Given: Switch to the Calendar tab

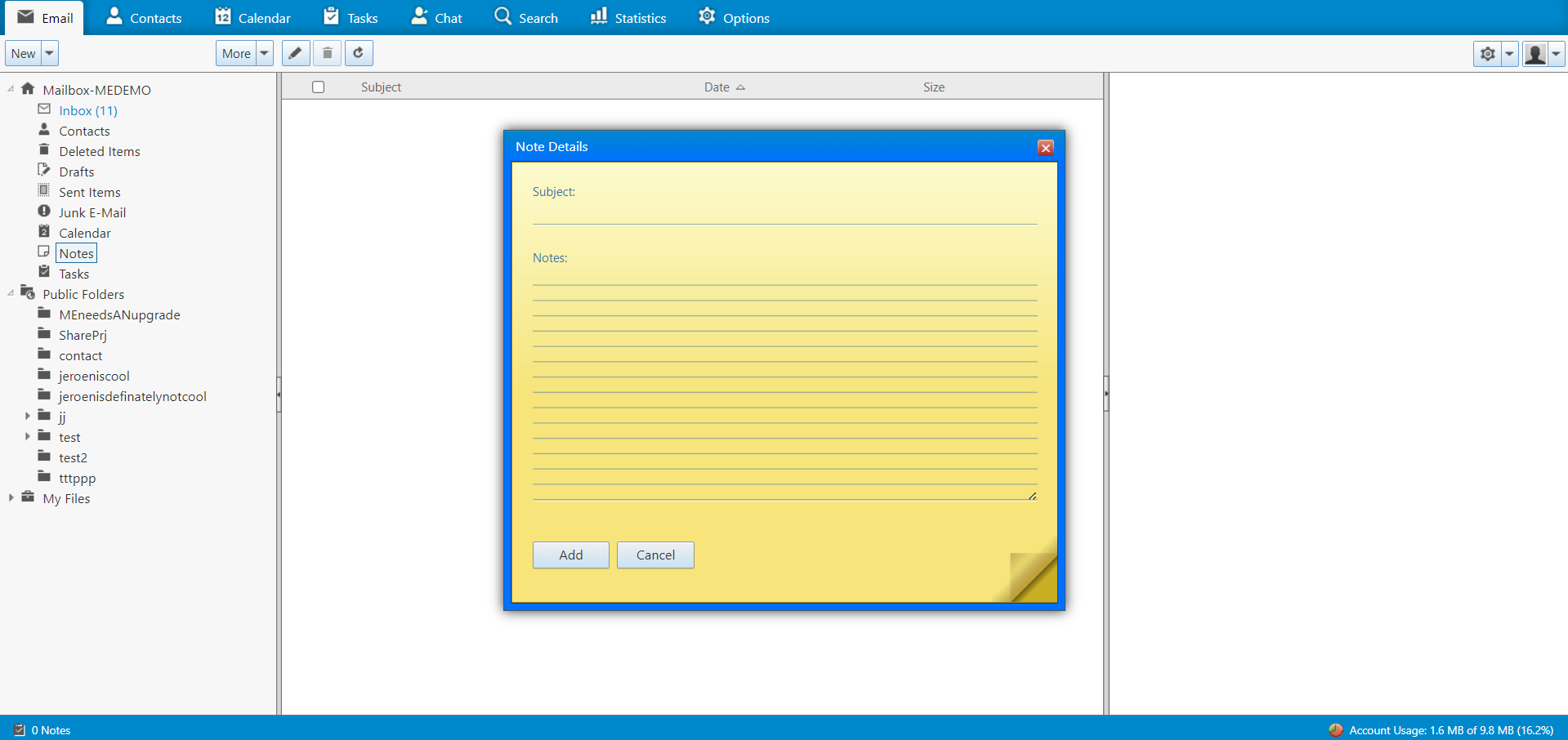Looking at the screenshot, I should point(252,18).
